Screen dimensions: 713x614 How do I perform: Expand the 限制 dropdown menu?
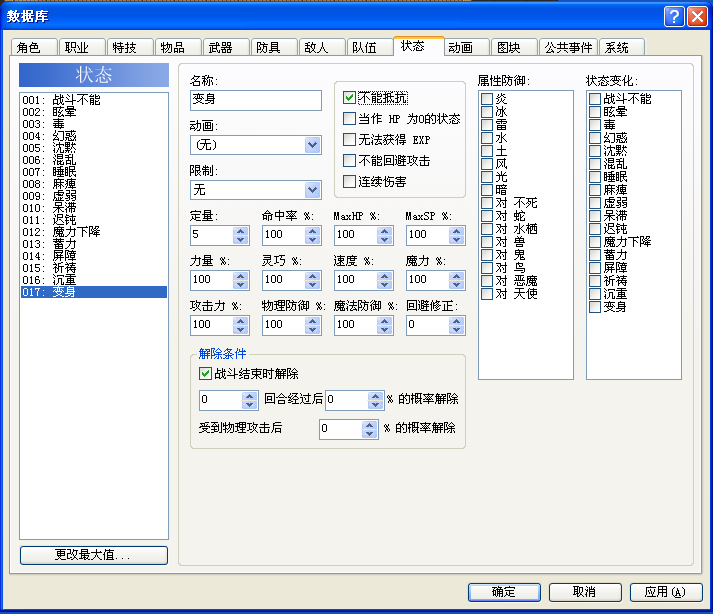[x=312, y=190]
